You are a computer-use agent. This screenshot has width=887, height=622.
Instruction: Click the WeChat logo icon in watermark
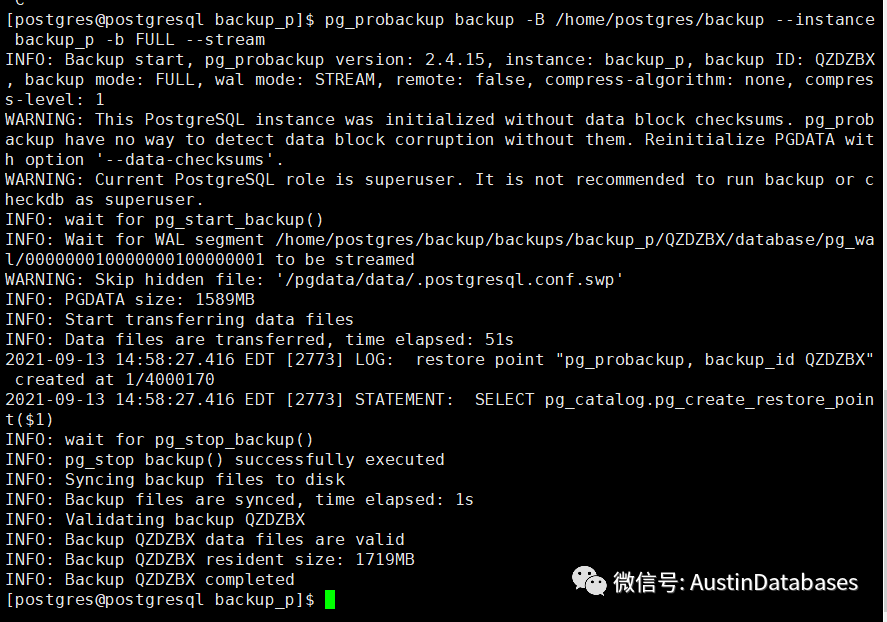[x=589, y=579]
